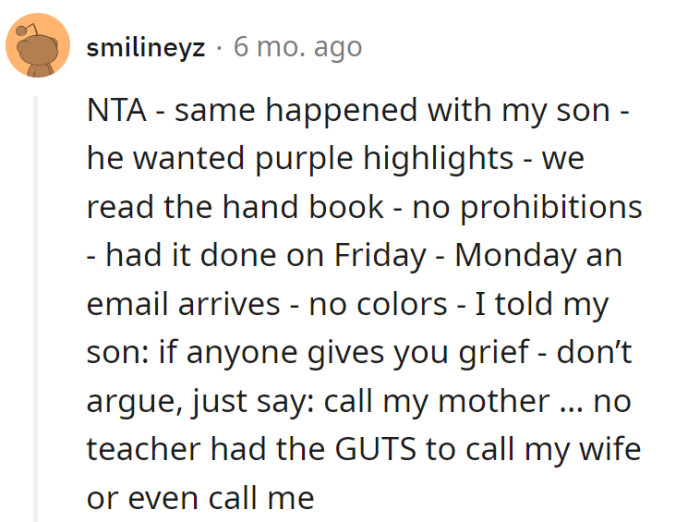Click the "6 mo. ago" timestamp
Viewport: 700px width, 522px height.
(x=298, y=47)
